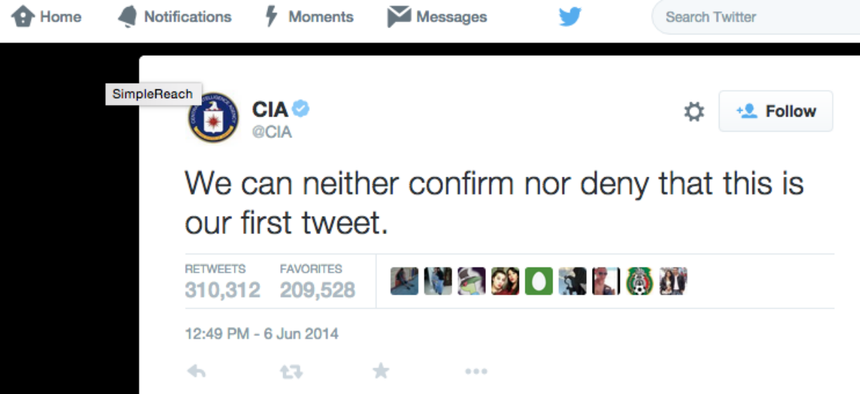The image size is (860, 394).
Task: Click the Search Twitter field
Action: (x=756, y=17)
